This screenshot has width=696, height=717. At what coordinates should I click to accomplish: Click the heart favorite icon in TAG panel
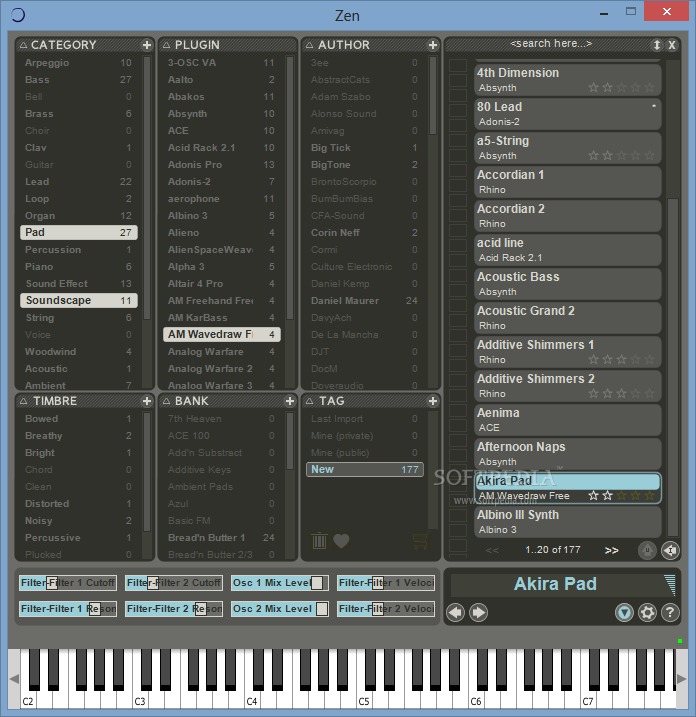(341, 541)
